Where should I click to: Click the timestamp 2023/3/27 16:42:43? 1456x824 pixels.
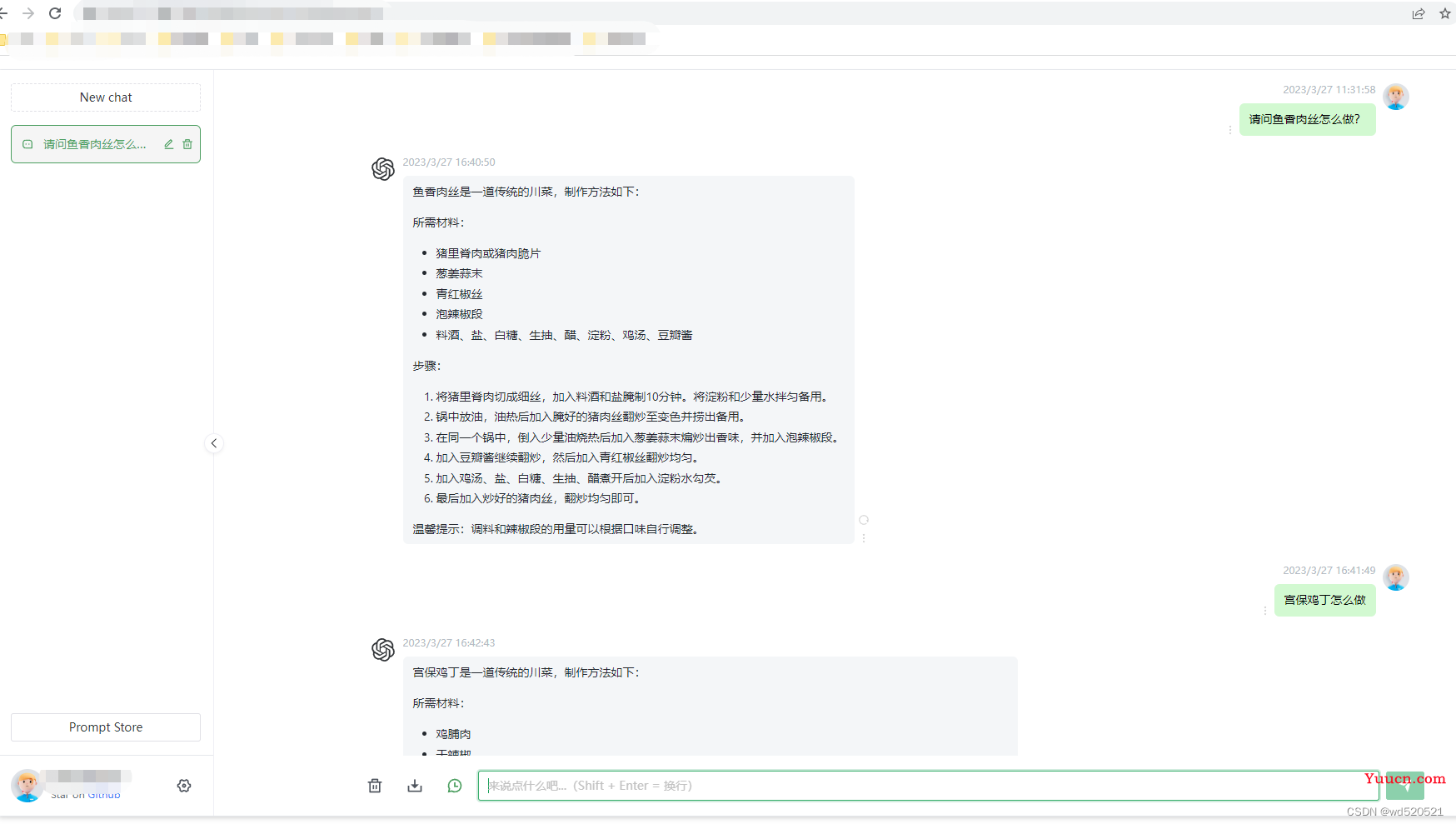pos(449,643)
